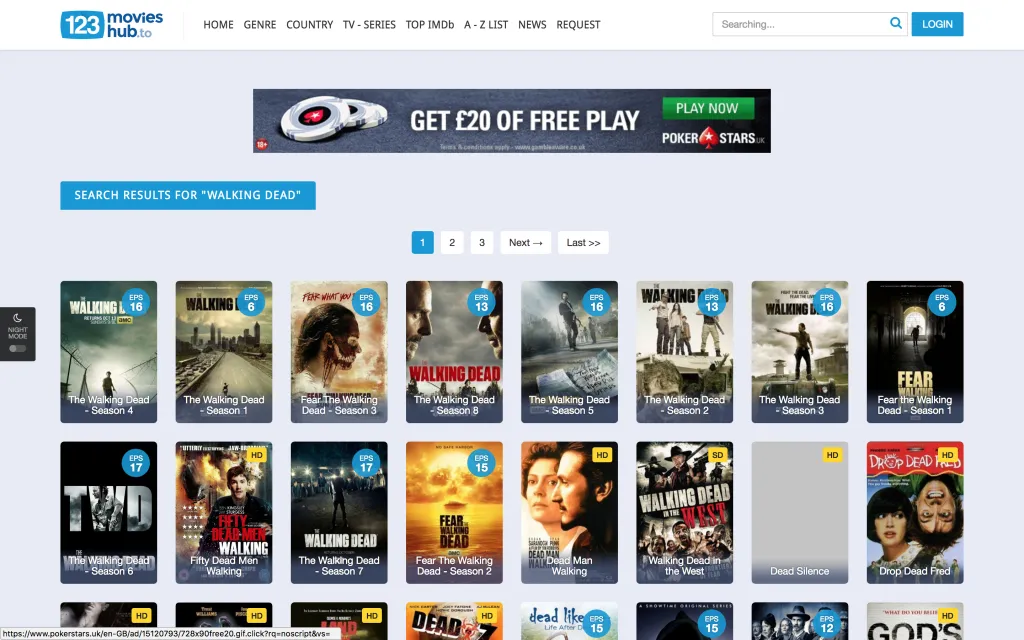Open the COUNTRY menu
This screenshot has height=640, width=1024.
[x=310, y=25]
